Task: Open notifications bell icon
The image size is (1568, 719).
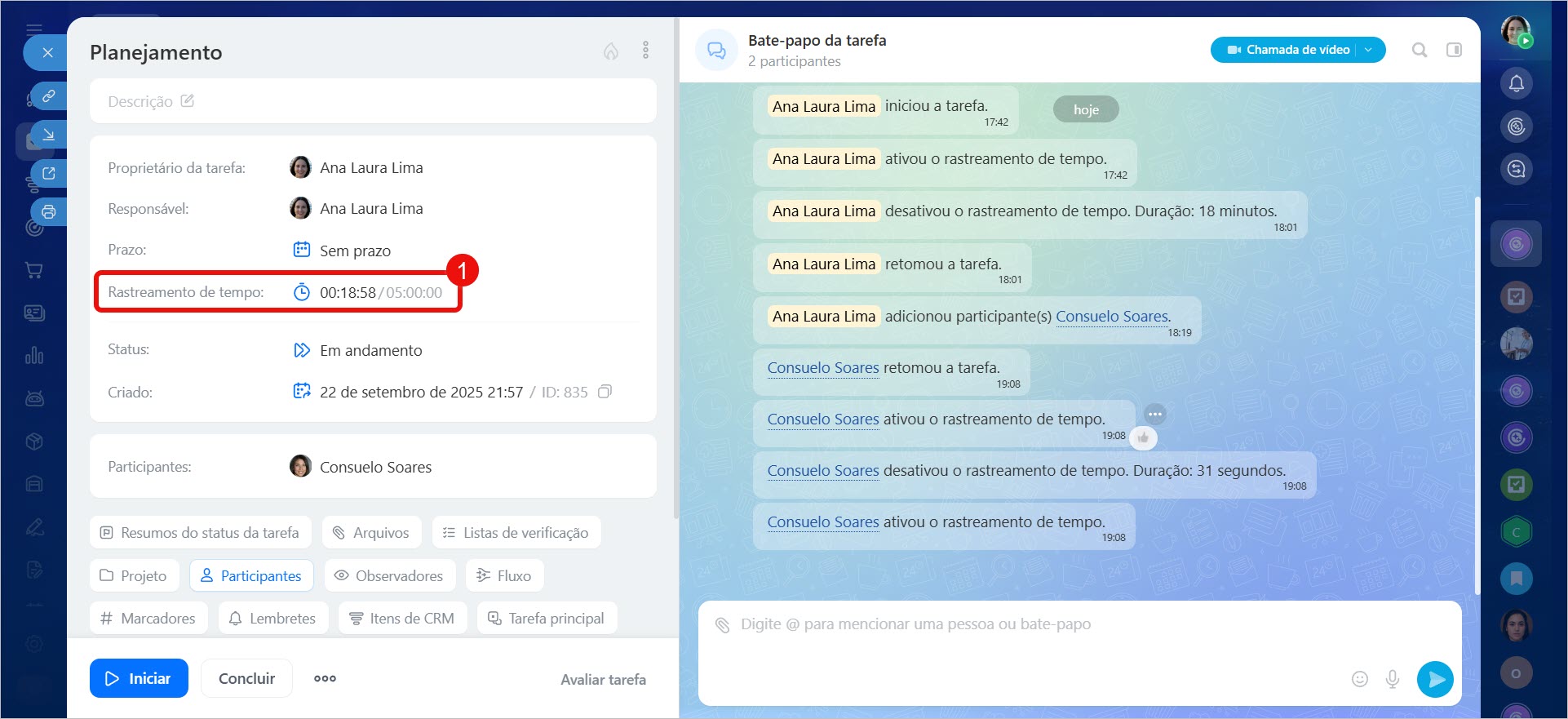Action: [x=1516, y=83]
